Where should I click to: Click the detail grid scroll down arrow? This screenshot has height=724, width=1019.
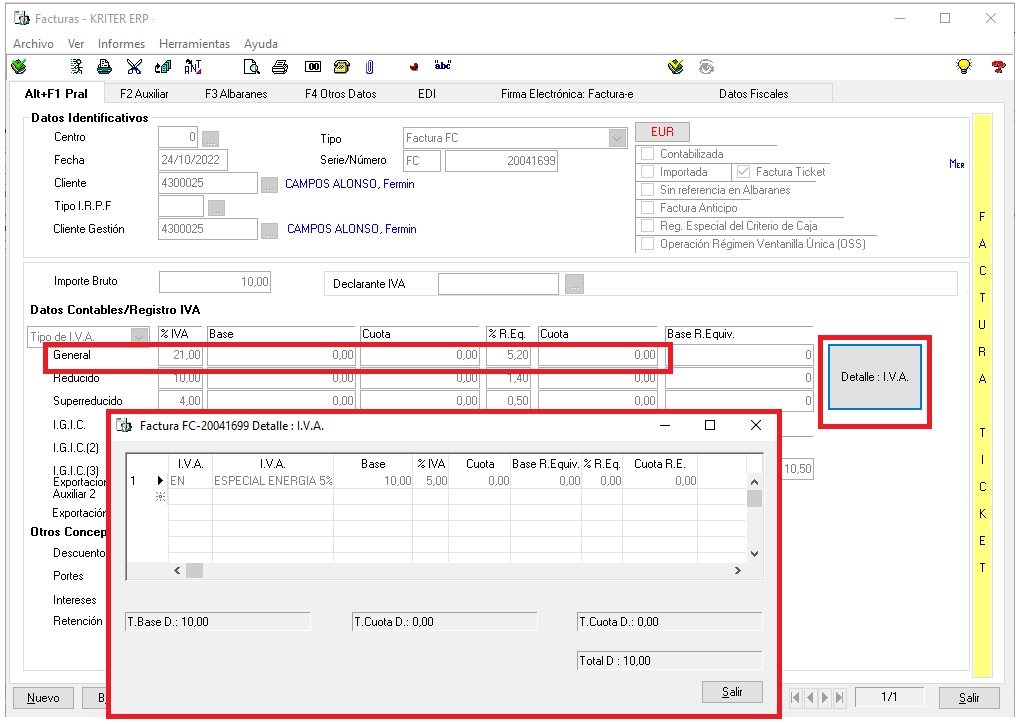(x=754, y=554)
